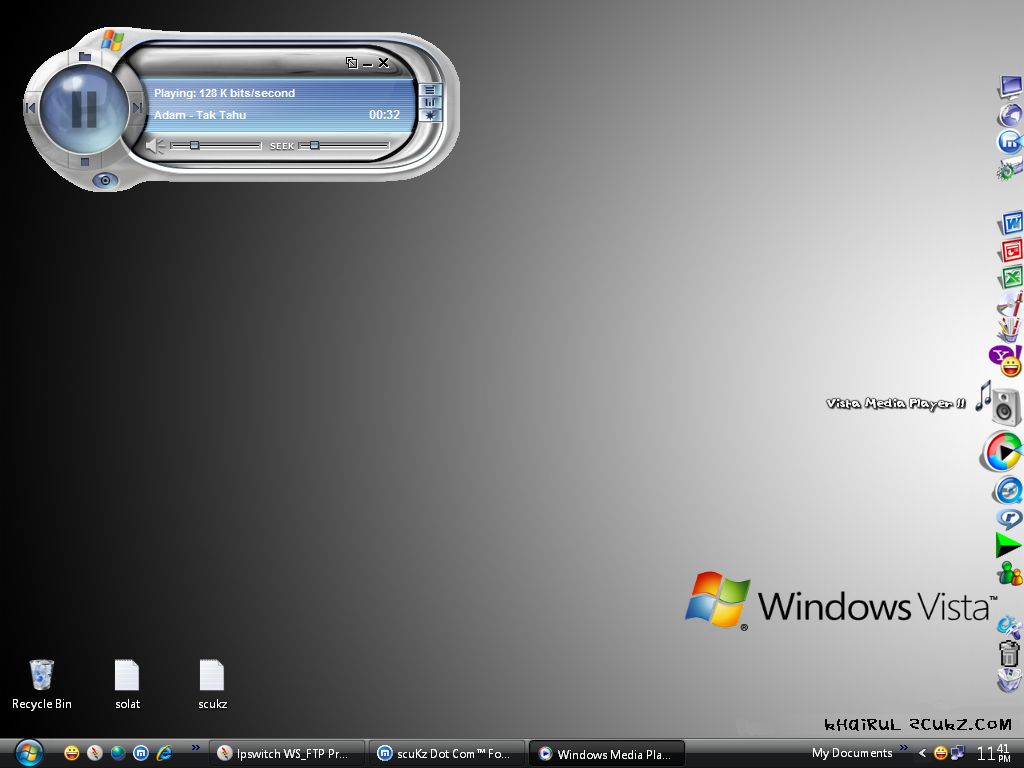Open the My Documents toolbar on the taskbar
The width and height of the screenshot is (1024, 768).
(852, 753)
